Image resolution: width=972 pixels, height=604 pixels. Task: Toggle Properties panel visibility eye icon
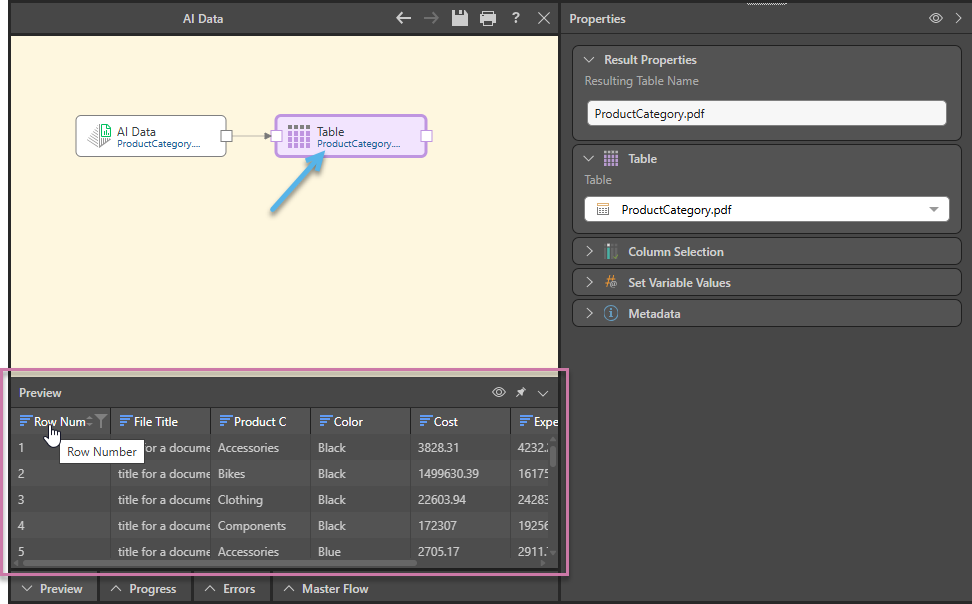935,18
